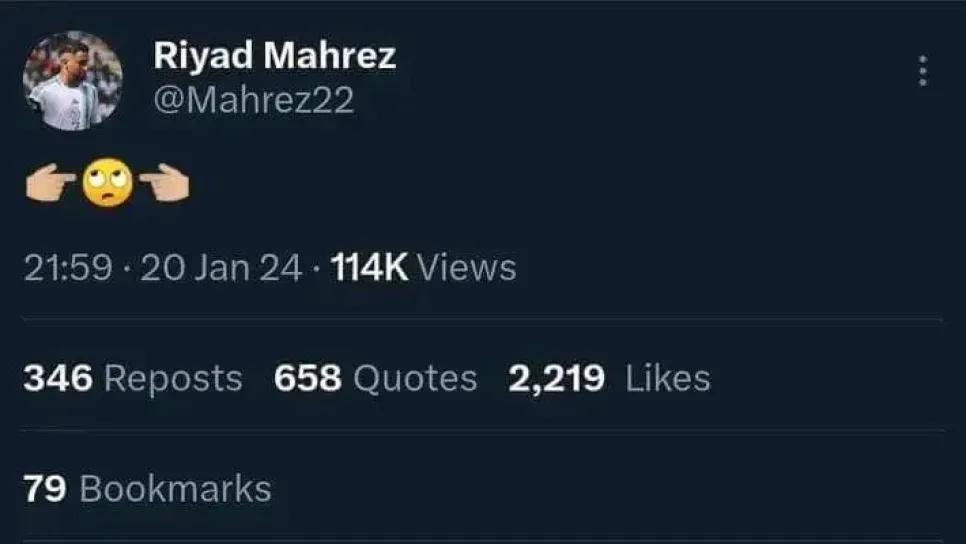This screenshot has height=544, width=966.
Task: Click the eye-roll face emoji
Action: coord(107,182)
